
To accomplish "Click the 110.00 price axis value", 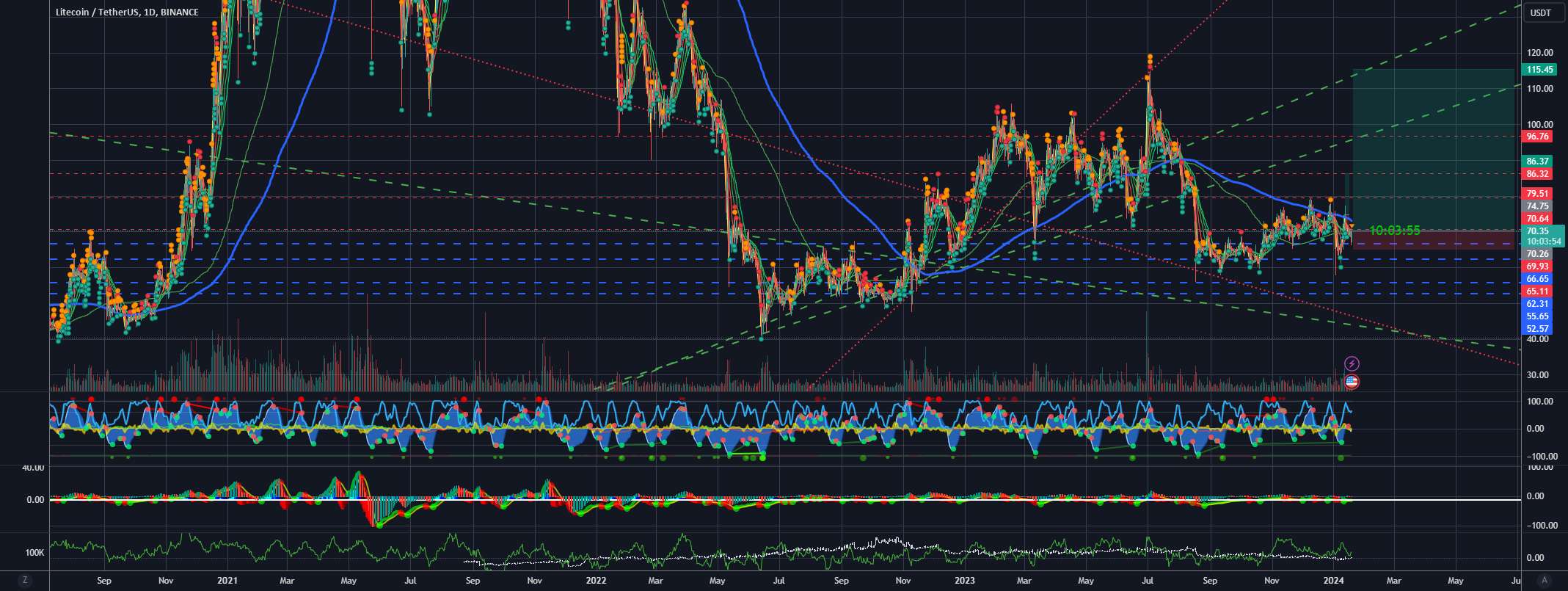I will [x=1539, y=89].
